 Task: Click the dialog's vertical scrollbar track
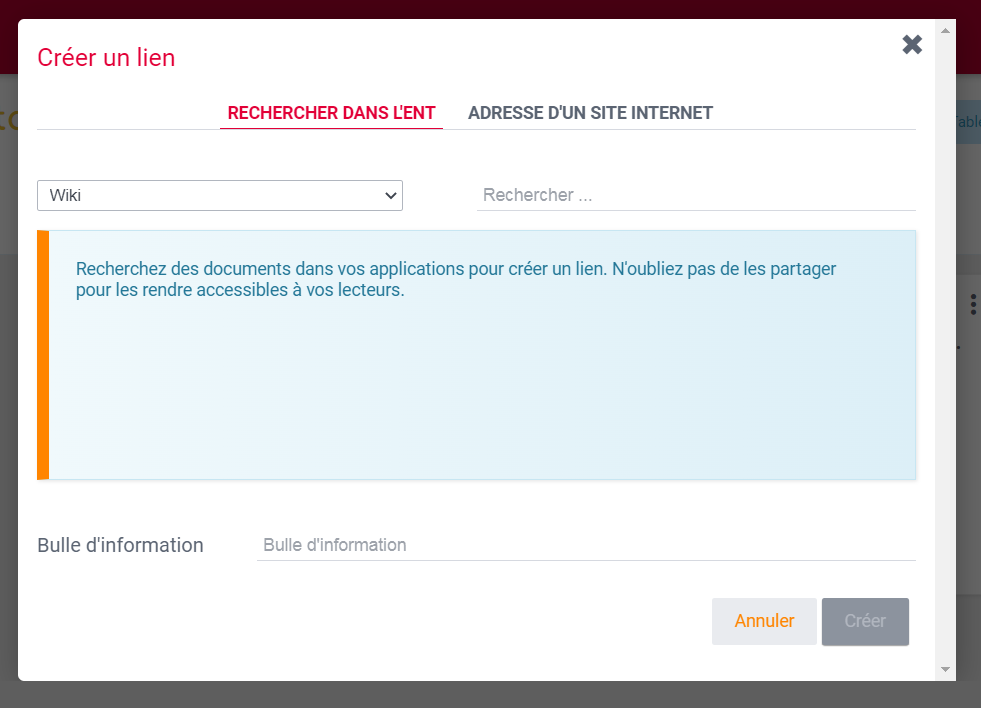tap(945, 350)
